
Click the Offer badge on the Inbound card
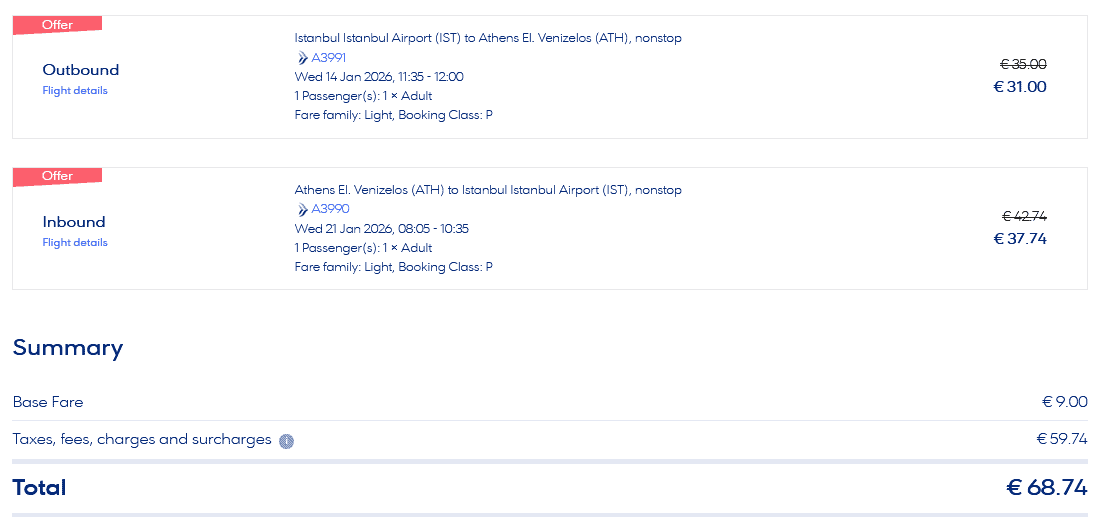click(x=57, y=177)
